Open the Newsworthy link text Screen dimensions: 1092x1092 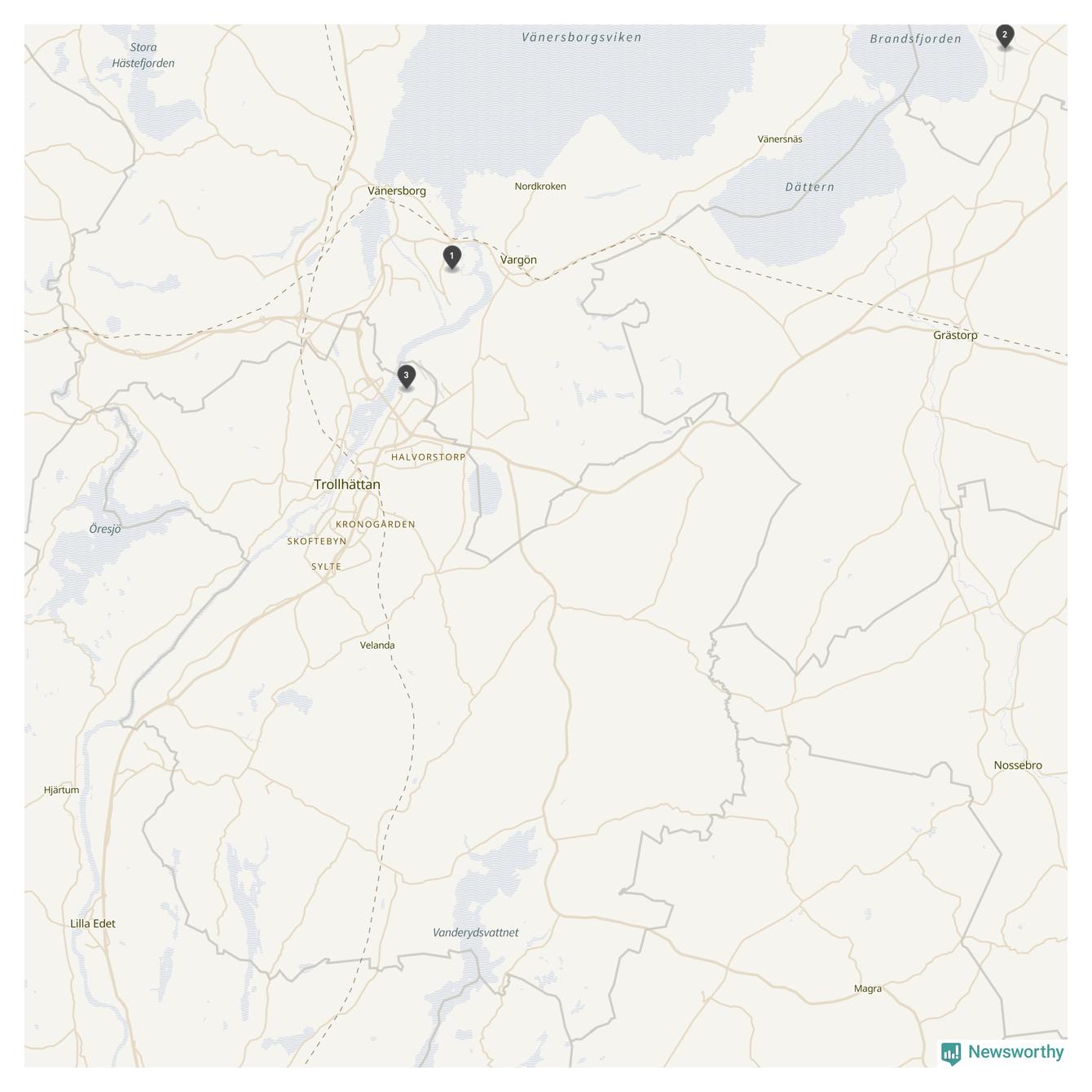click(x=1016, y=1052)
